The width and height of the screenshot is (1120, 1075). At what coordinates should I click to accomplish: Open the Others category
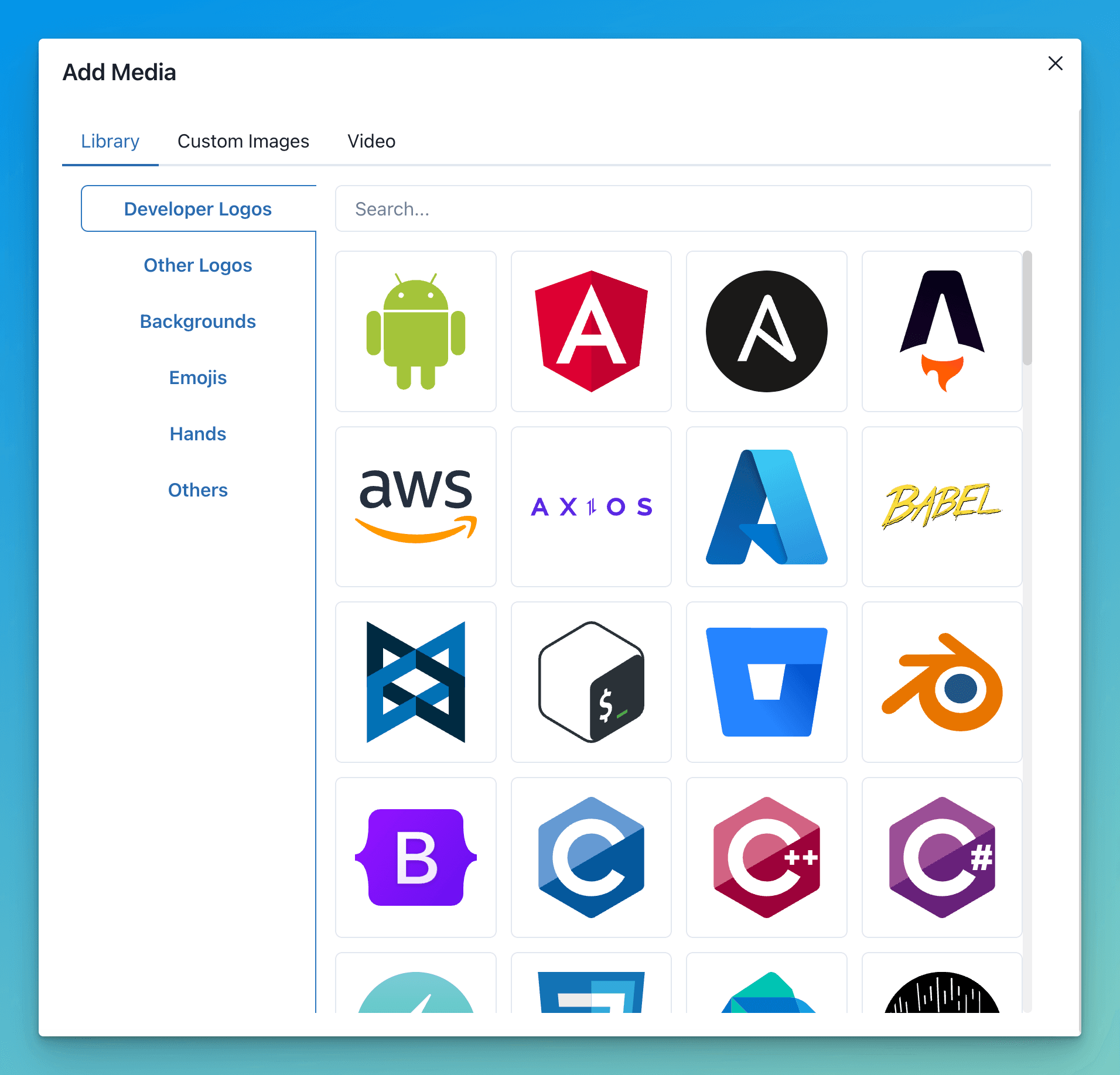(198, 490)
